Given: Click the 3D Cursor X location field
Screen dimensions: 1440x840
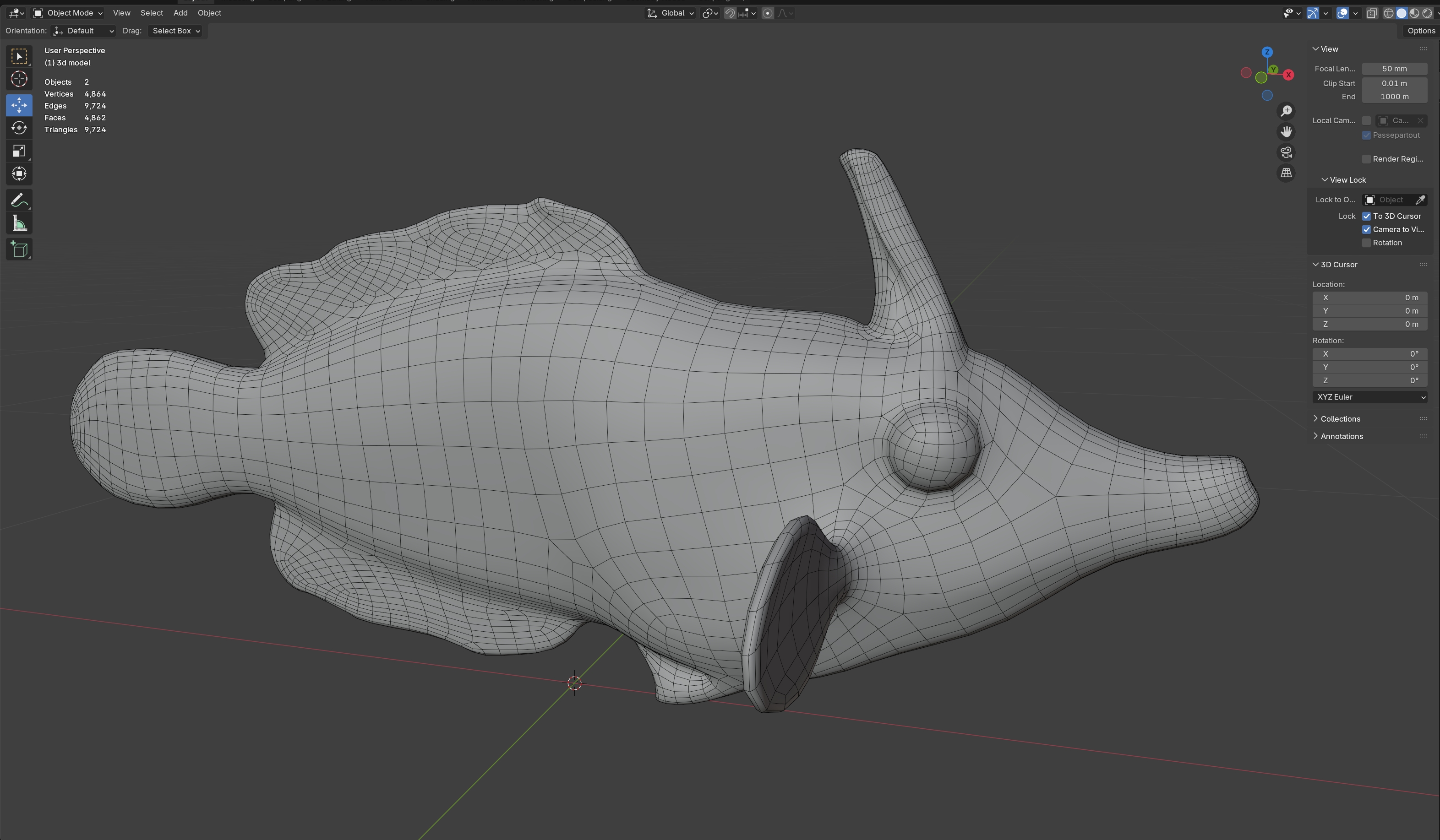Looking at the screenshot, I should [1370, 298].
